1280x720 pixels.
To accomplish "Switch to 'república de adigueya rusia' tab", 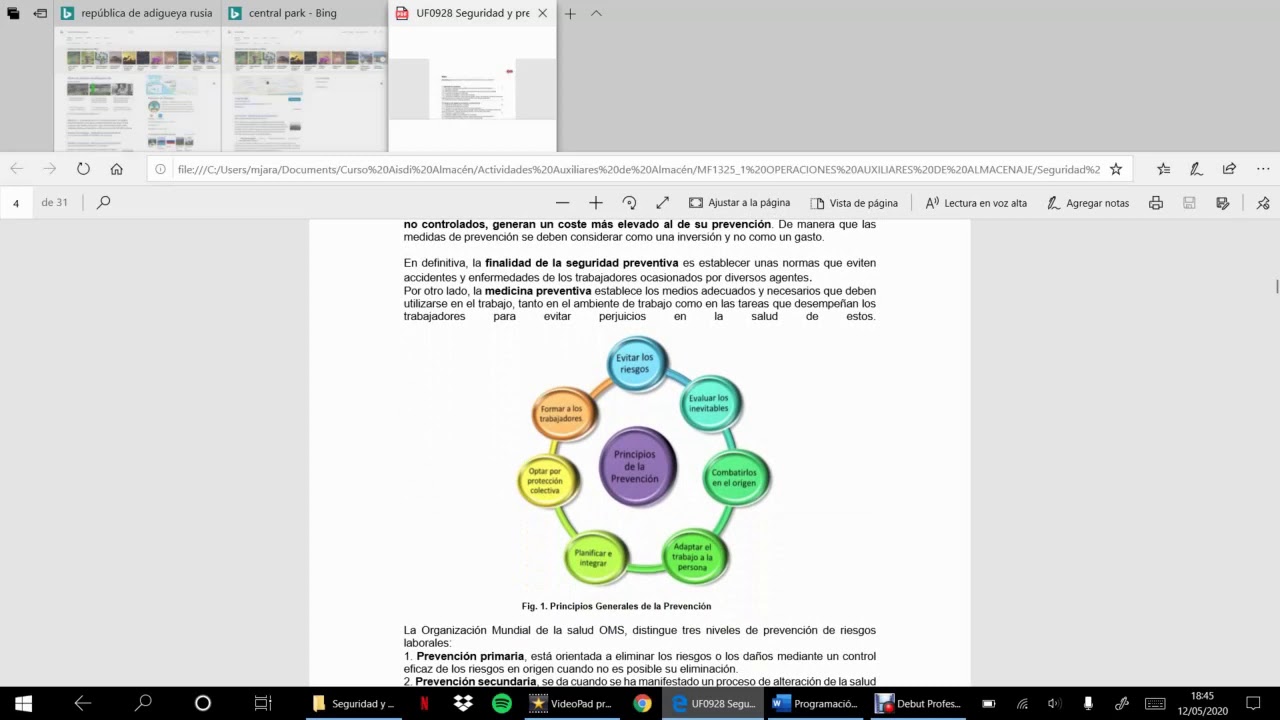I will 138,14.
